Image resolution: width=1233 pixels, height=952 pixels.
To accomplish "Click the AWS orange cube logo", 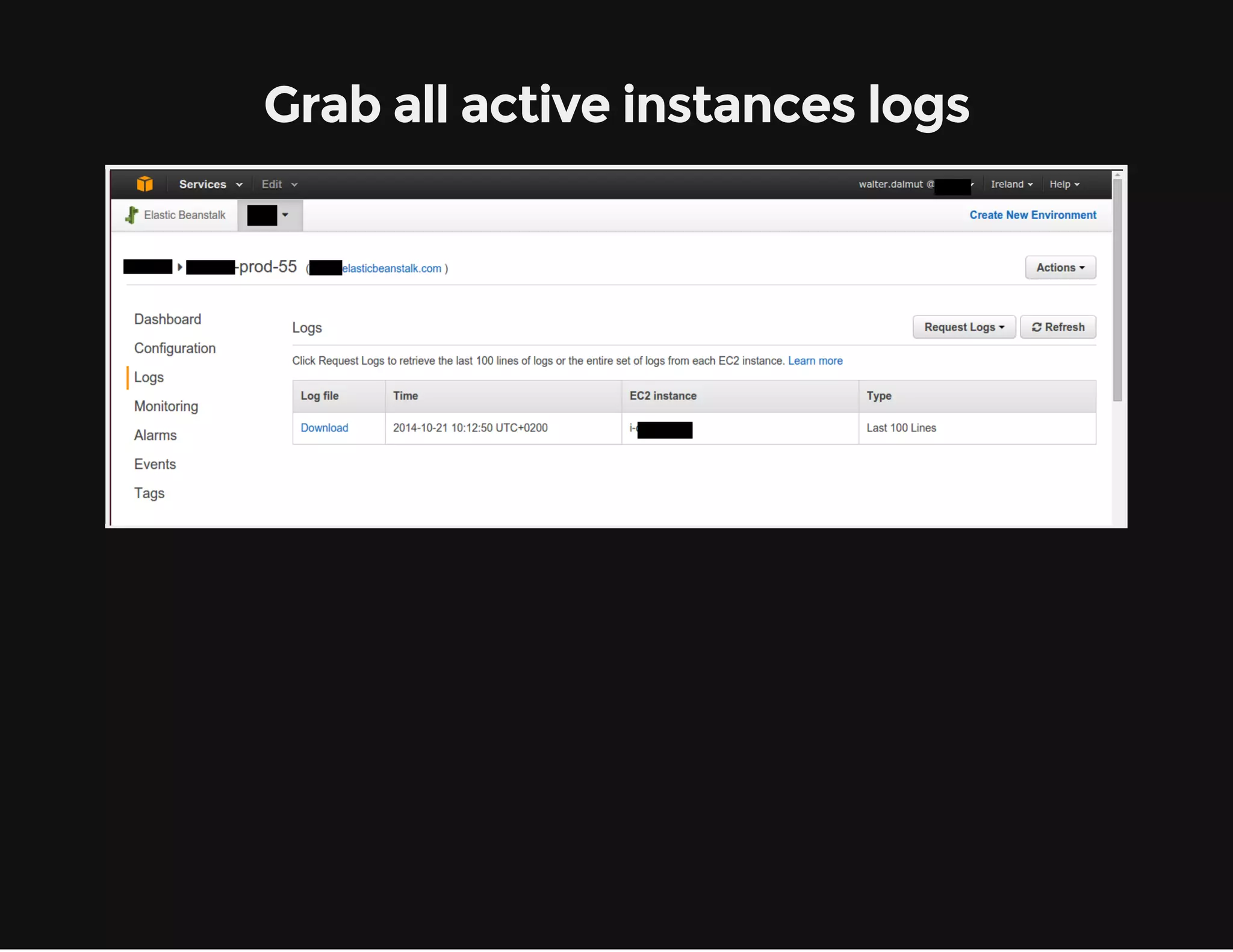I will 144,184.
